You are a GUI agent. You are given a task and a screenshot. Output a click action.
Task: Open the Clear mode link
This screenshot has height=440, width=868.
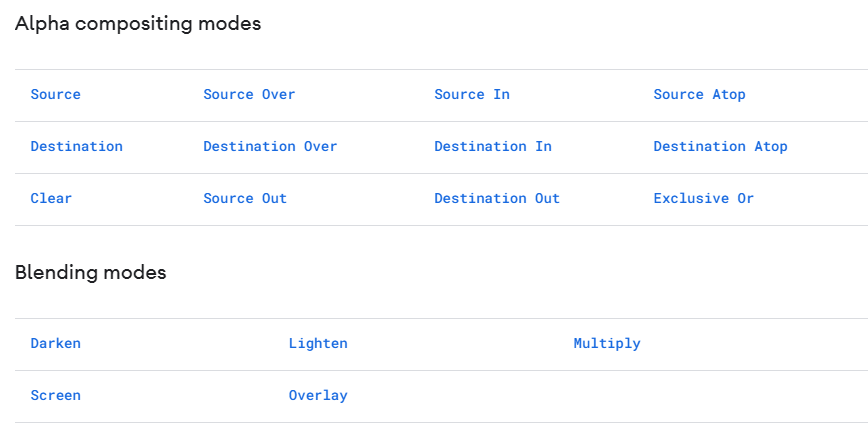pos(51,199)
